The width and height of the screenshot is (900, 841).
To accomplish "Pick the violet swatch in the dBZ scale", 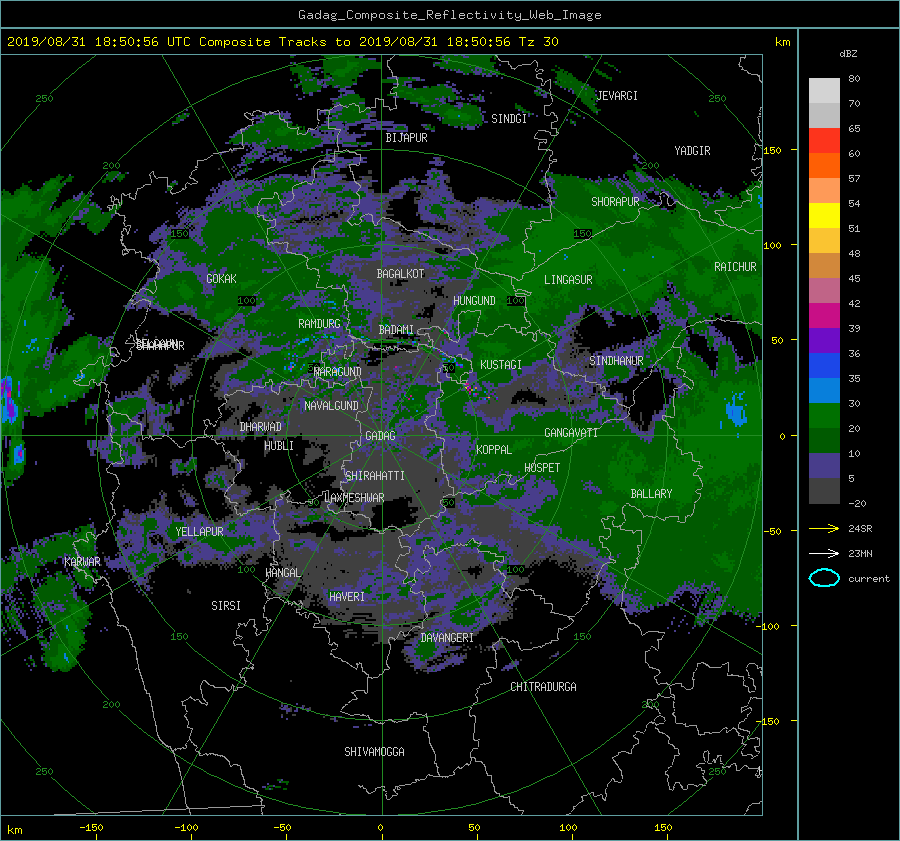I will click(824, 340).
